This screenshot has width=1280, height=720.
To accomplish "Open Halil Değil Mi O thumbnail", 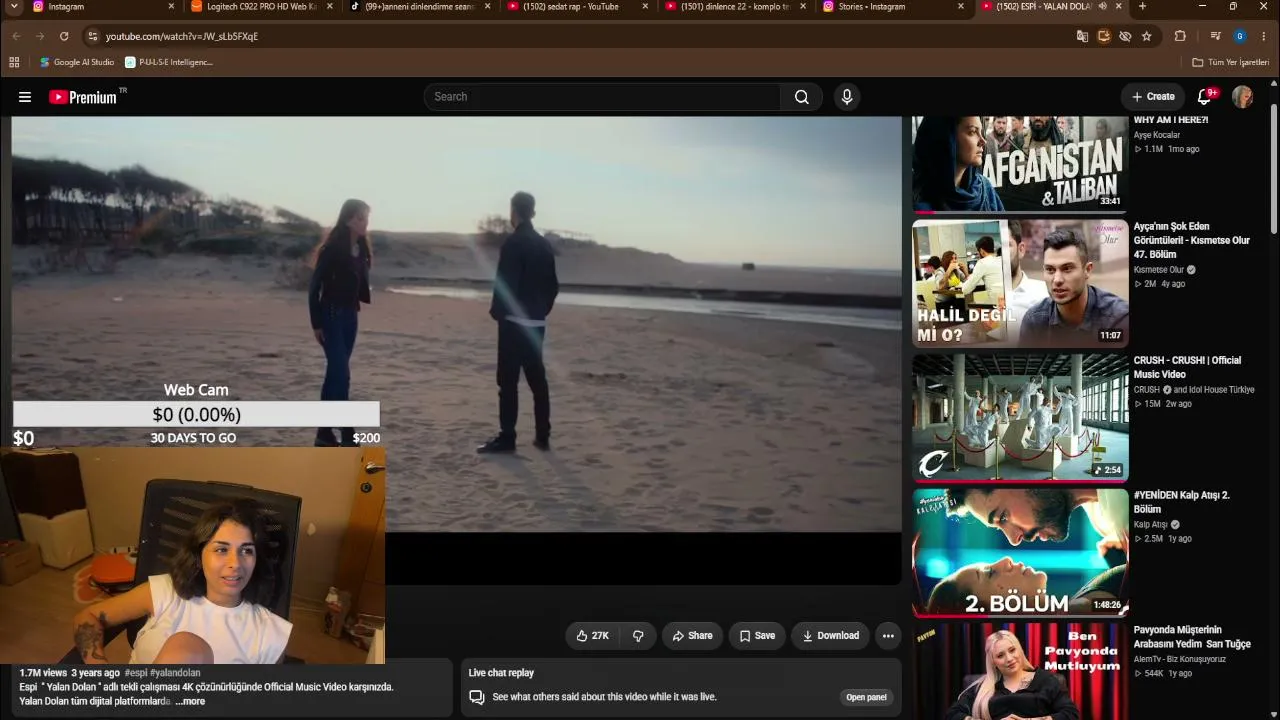I will (x=1020, y=283).
